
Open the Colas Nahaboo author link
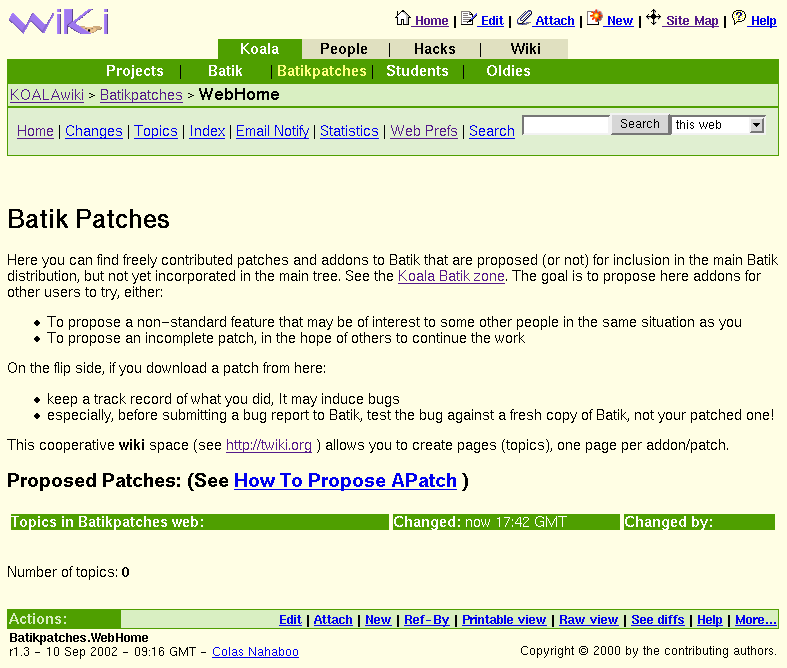click(x=255, y=651)
